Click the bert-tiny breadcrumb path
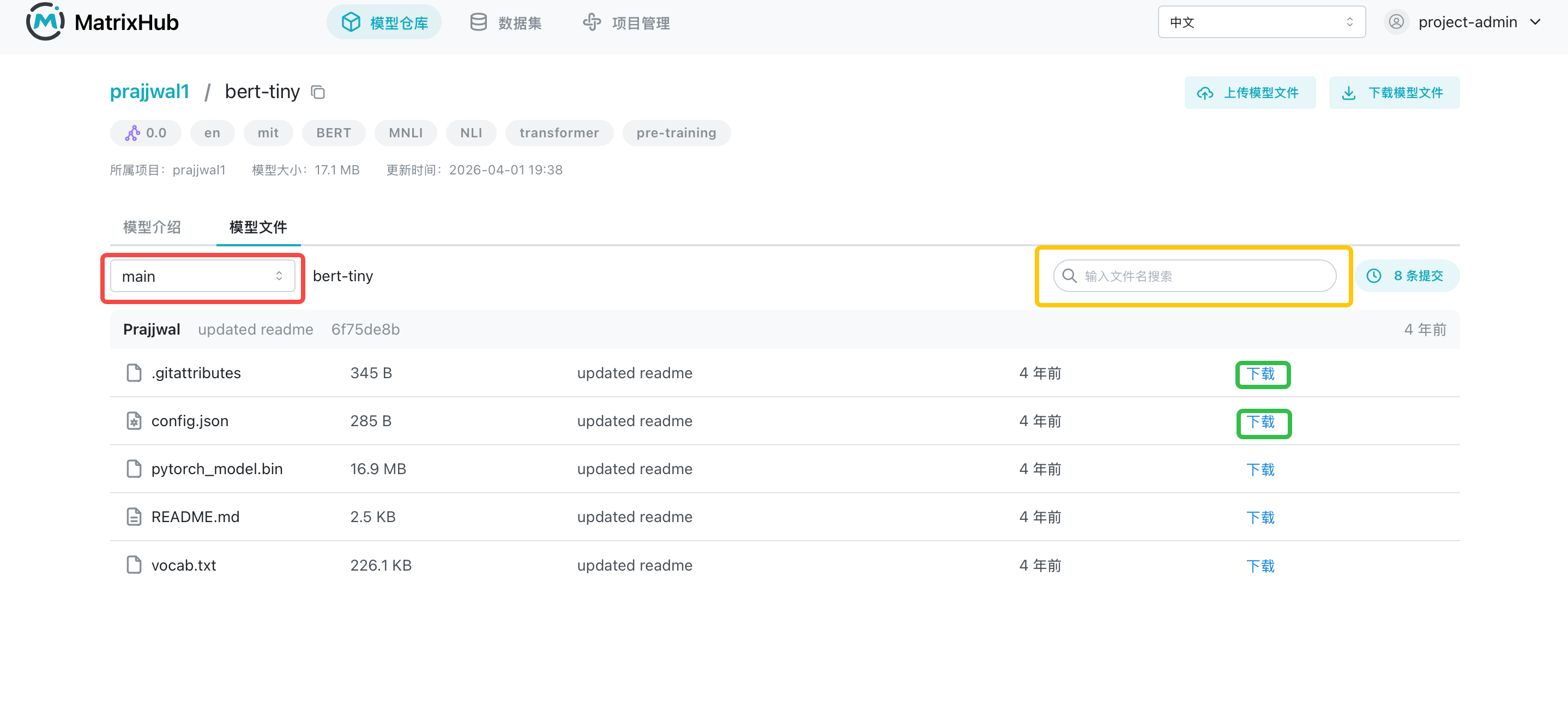 tap(343, 276)
